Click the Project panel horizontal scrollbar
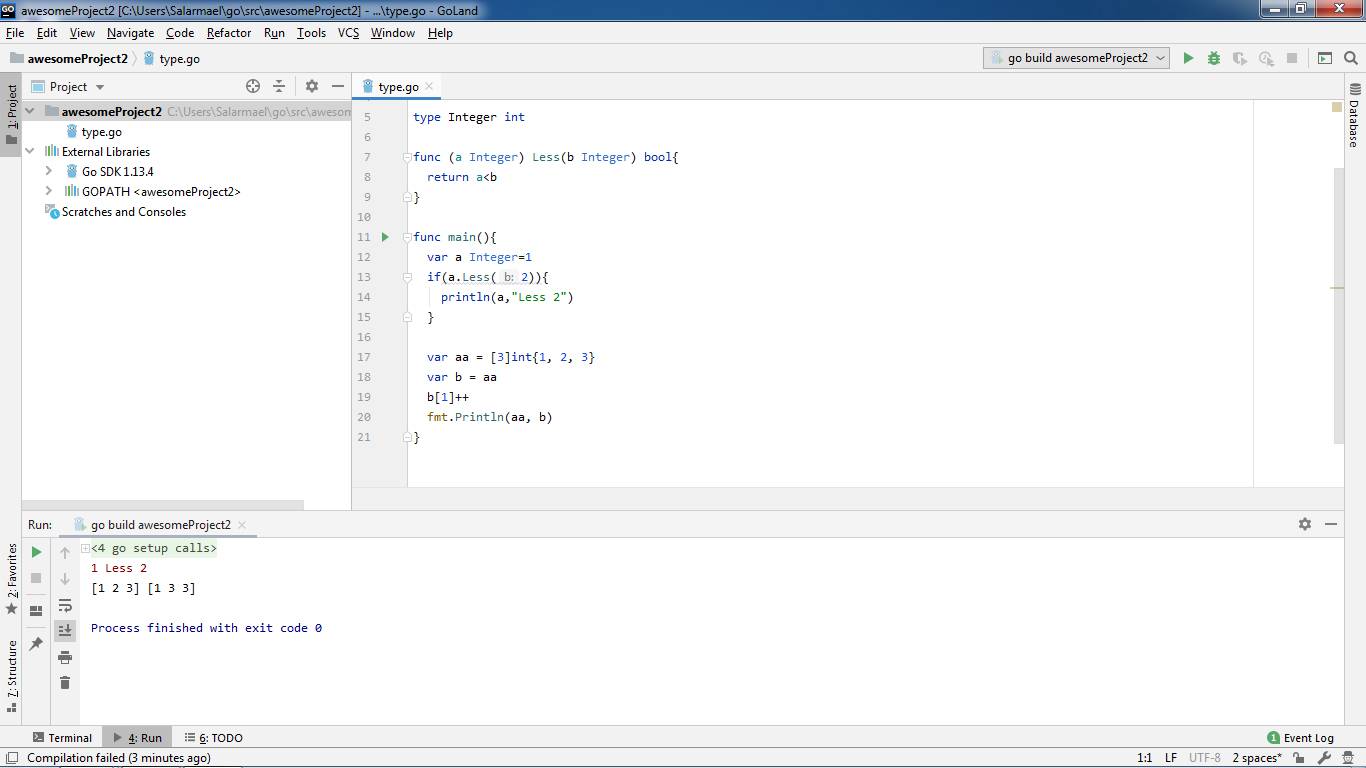 coord(163,505)
